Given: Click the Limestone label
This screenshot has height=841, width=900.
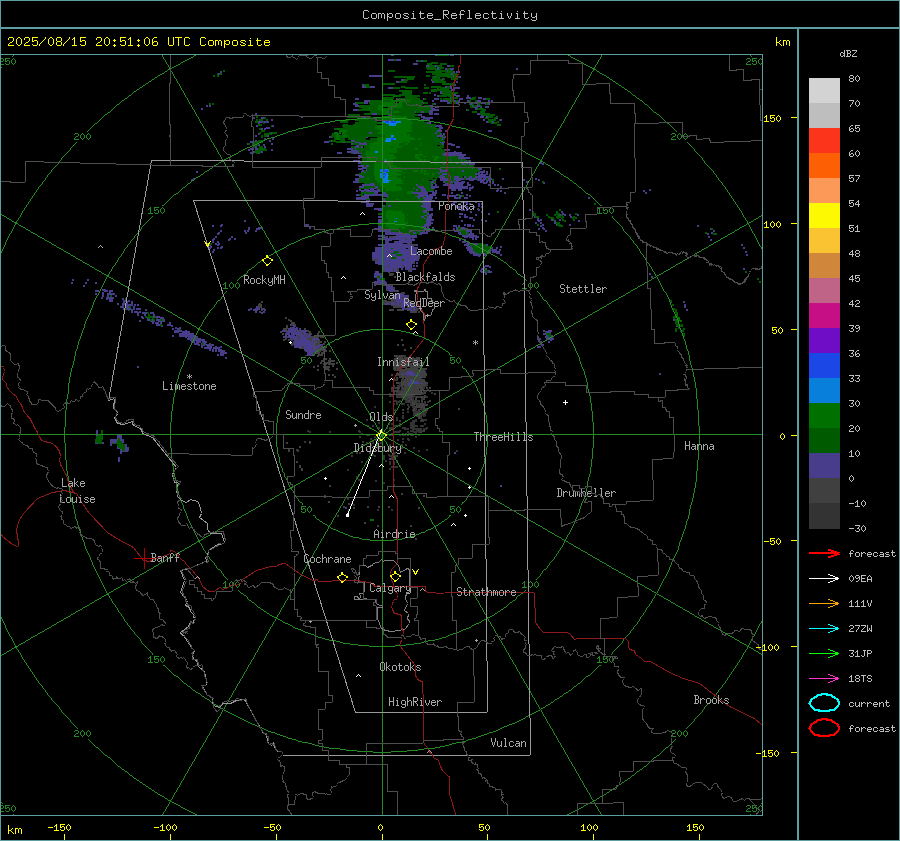Looking at the screenshot, I should coord(189,386).
